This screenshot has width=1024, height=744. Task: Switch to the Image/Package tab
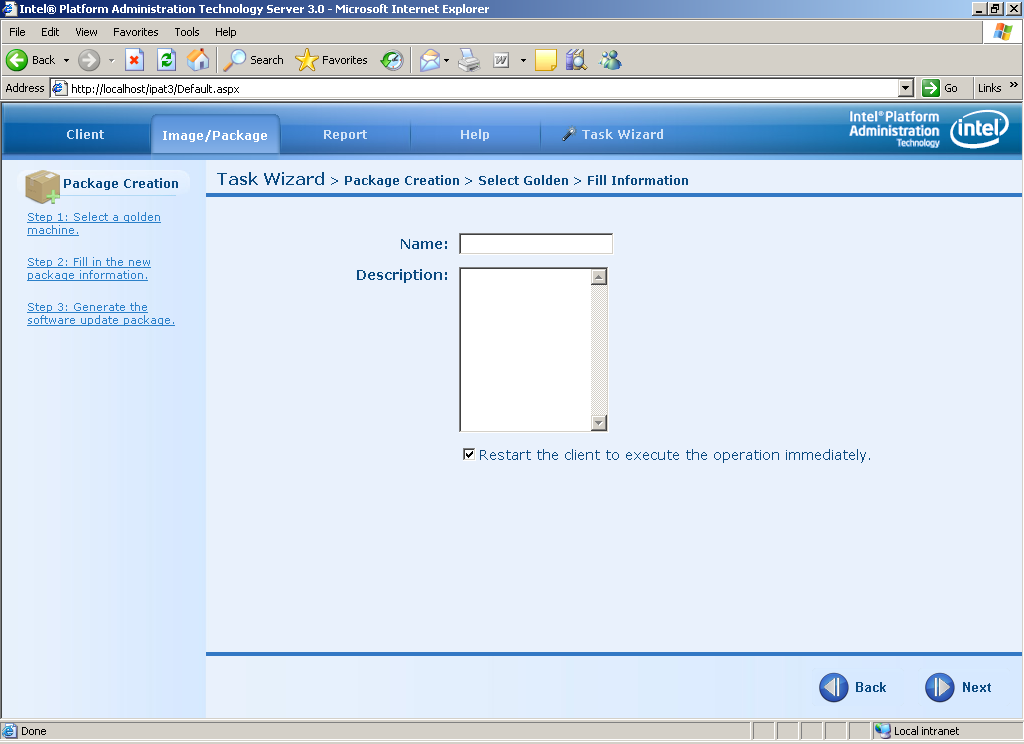click(x=215, y=135)
